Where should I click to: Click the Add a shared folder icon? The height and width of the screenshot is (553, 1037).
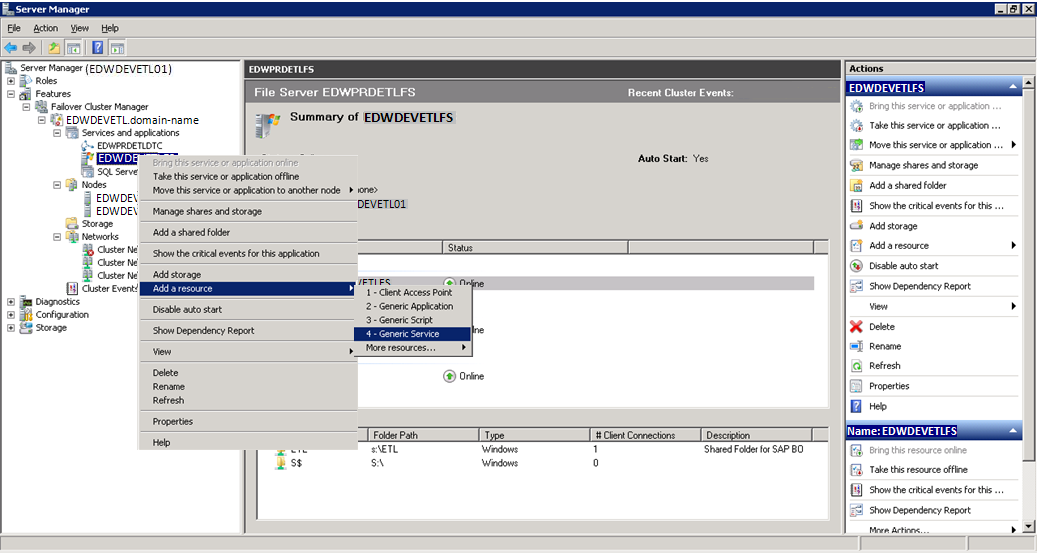point(856,185)
